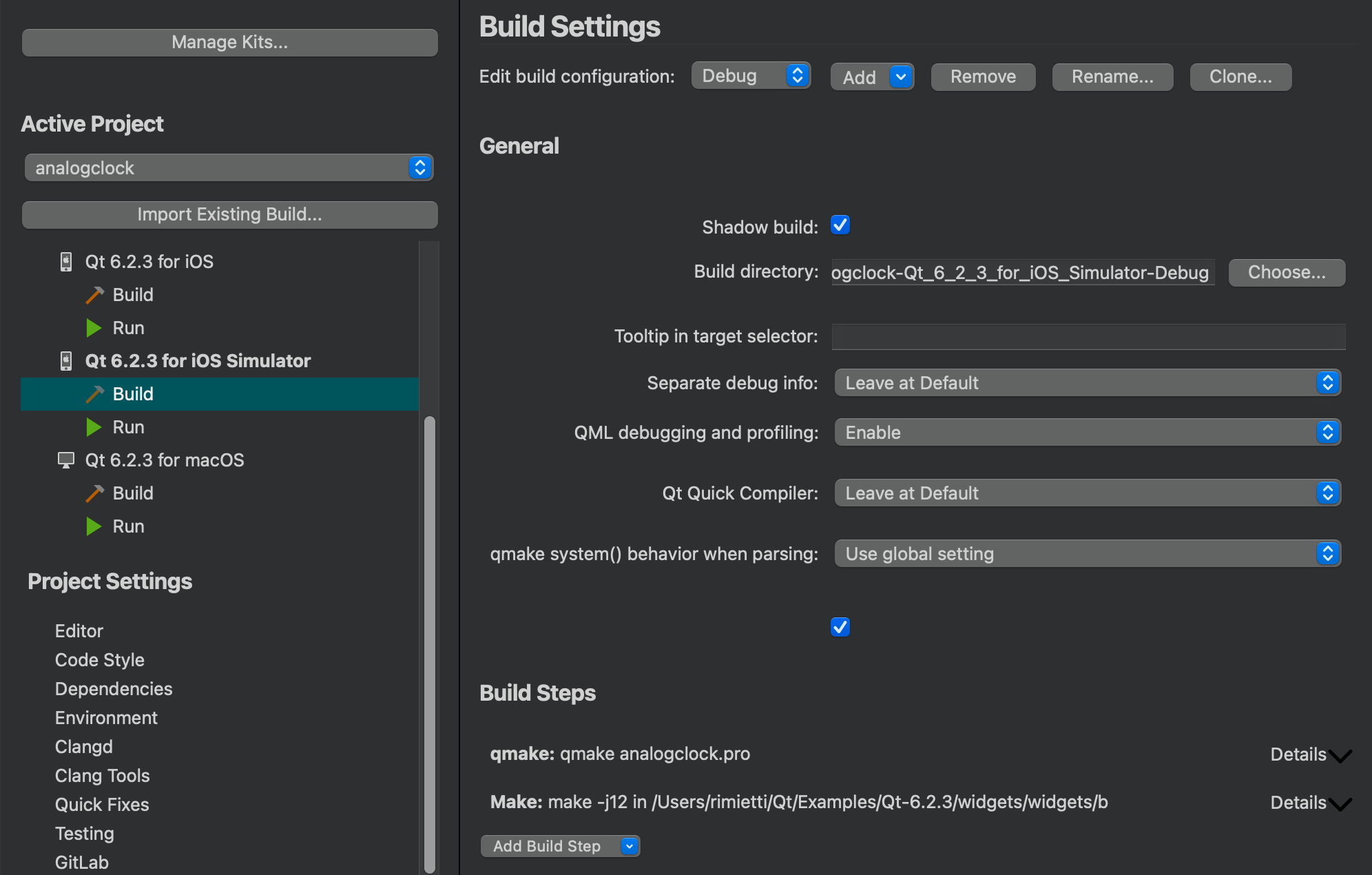Click the Manage Kits button
This screenshot has width=1372, height=875.
(229, 43)
